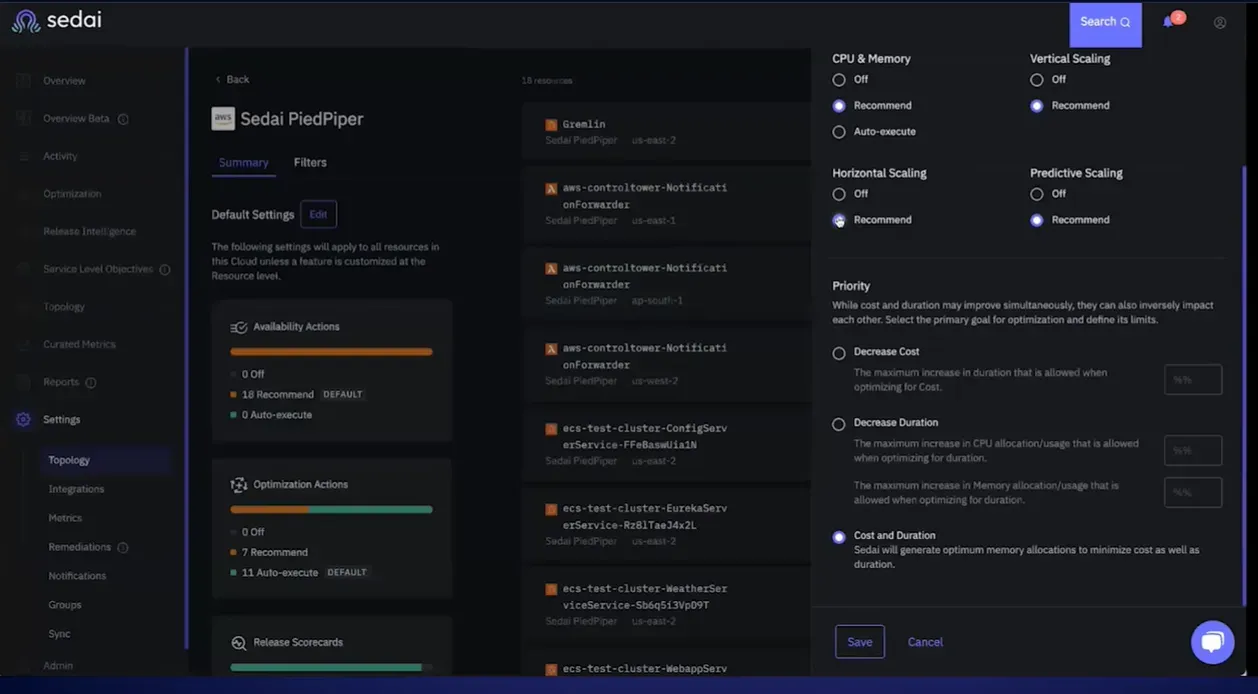Set CPU & Memory to Recommend

tap(839, 106)
